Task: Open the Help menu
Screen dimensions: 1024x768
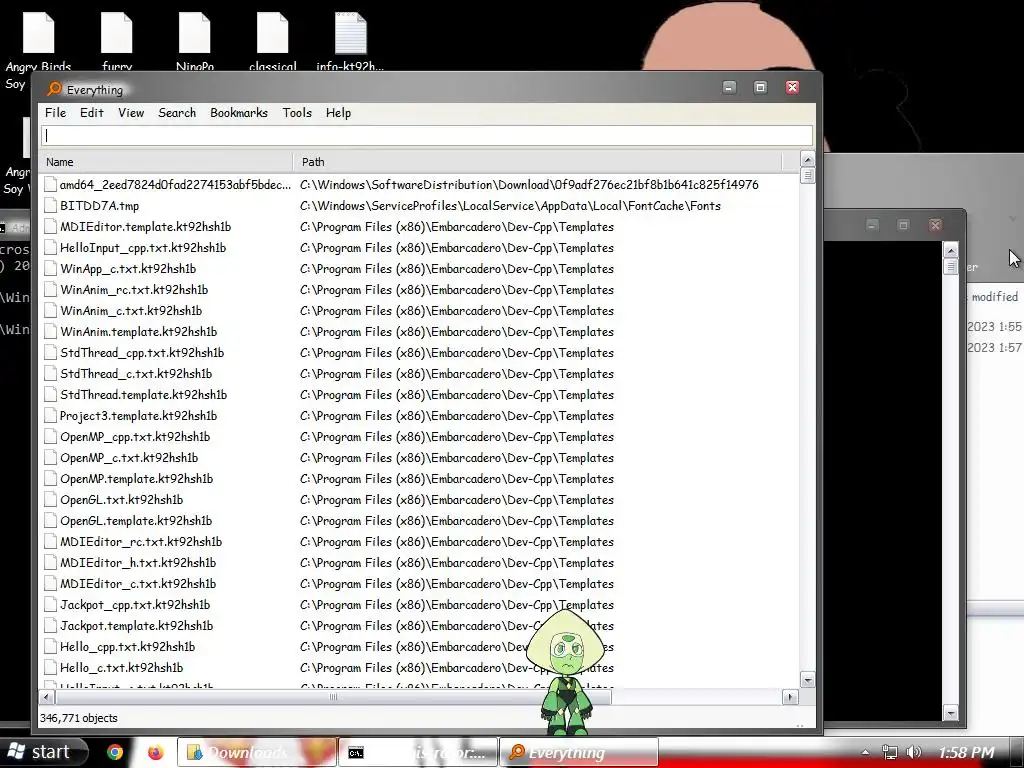Action: point(338,113)
